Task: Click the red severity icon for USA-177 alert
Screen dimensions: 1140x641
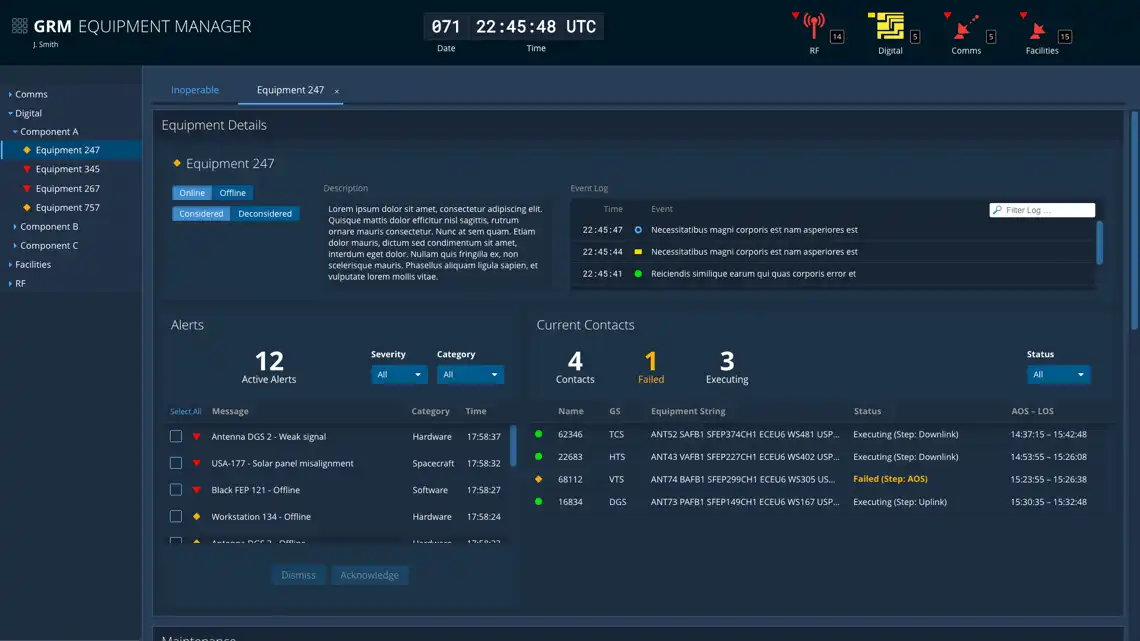Action: (x=196, y=463)
